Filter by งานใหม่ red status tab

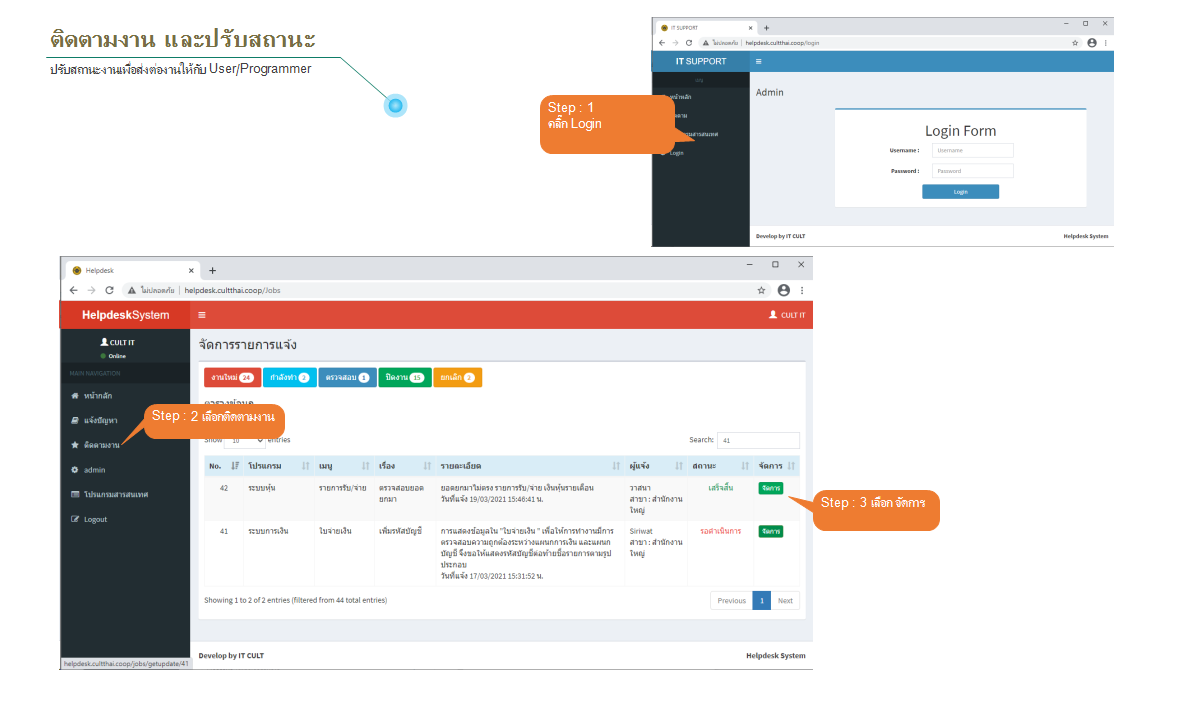pos(231,378)
